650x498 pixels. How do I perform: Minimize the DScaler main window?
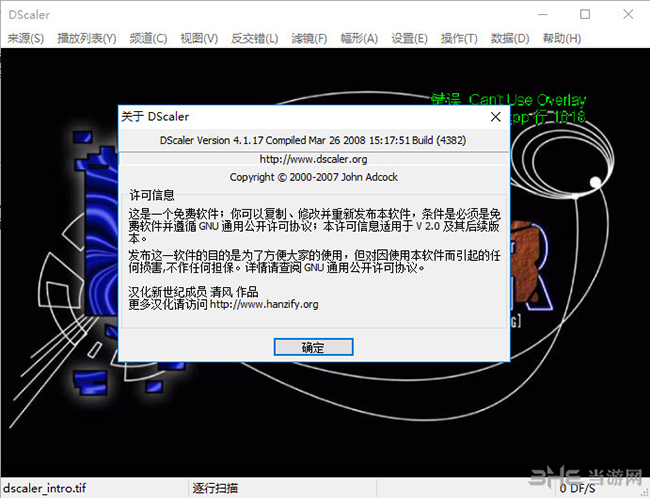(543, 15)
